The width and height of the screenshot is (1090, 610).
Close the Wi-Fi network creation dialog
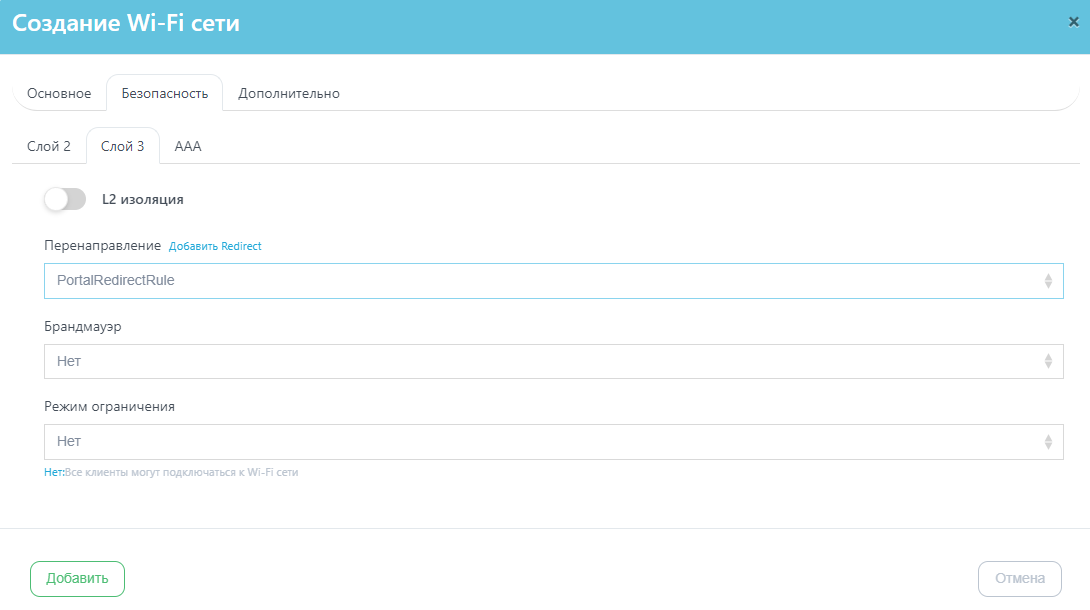point(1073,22)
